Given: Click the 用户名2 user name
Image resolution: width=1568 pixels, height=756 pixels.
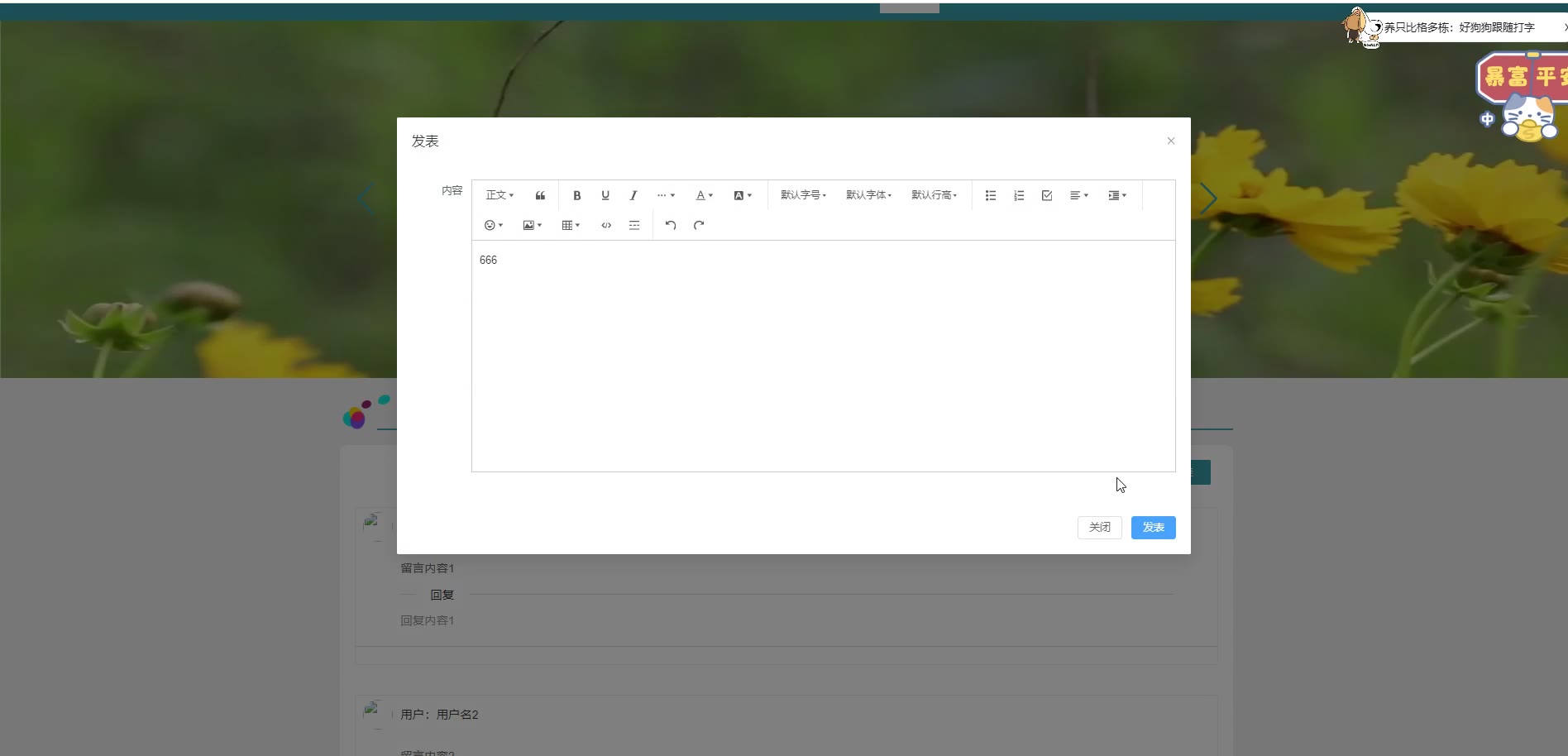Looking at the screenshot, I should coord(457,715).
